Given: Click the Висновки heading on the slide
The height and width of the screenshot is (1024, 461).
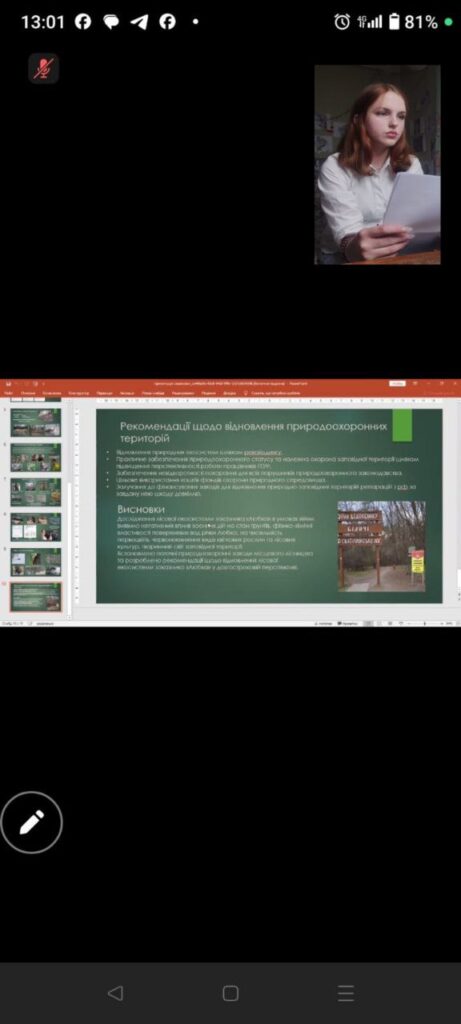Looking at the screenshot, I should pos(140,509).
